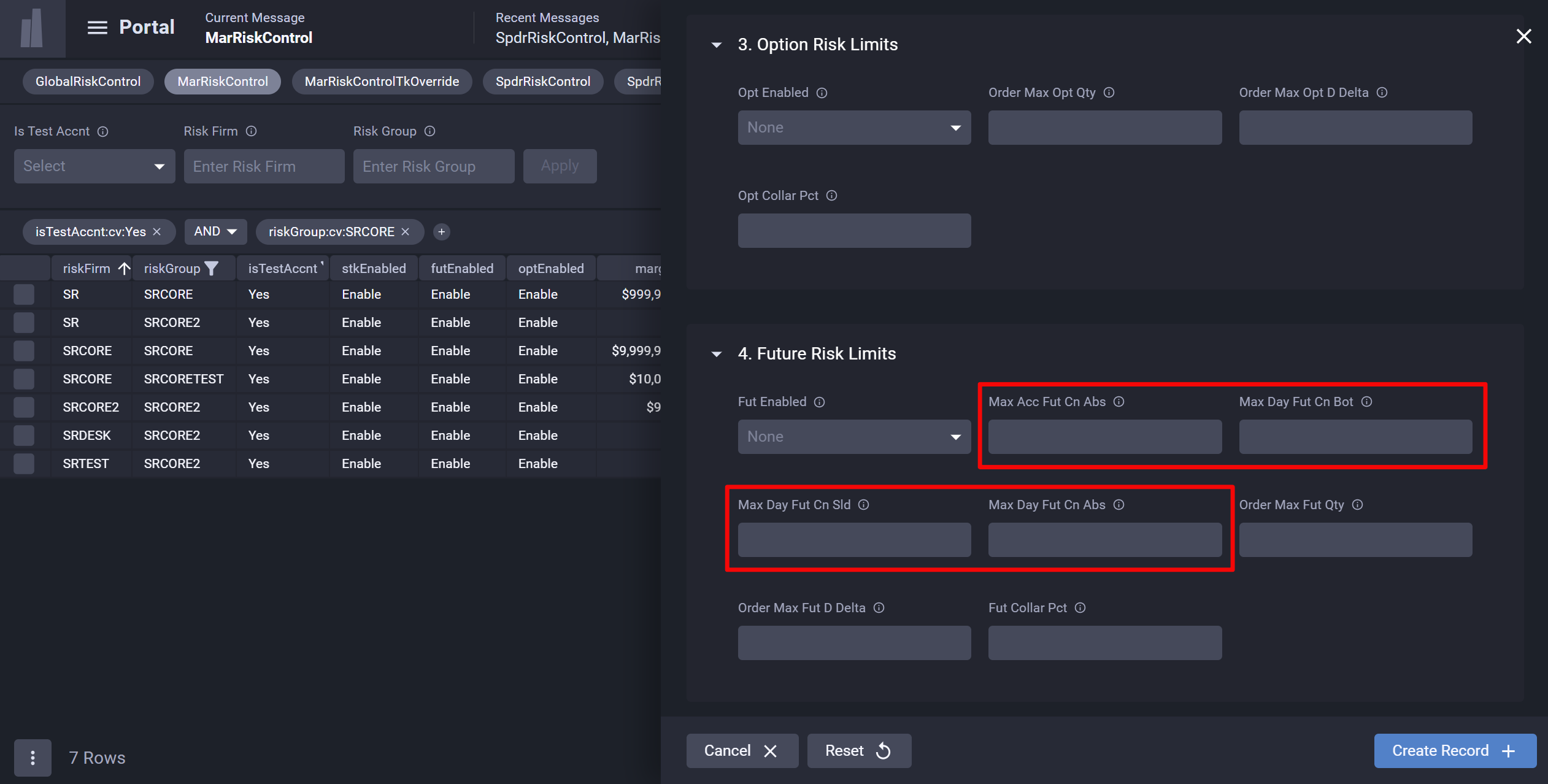Screen dimensions: 1548x784
Task: Select the SRTEST row checkbox
Action: (x=24, y=464)
